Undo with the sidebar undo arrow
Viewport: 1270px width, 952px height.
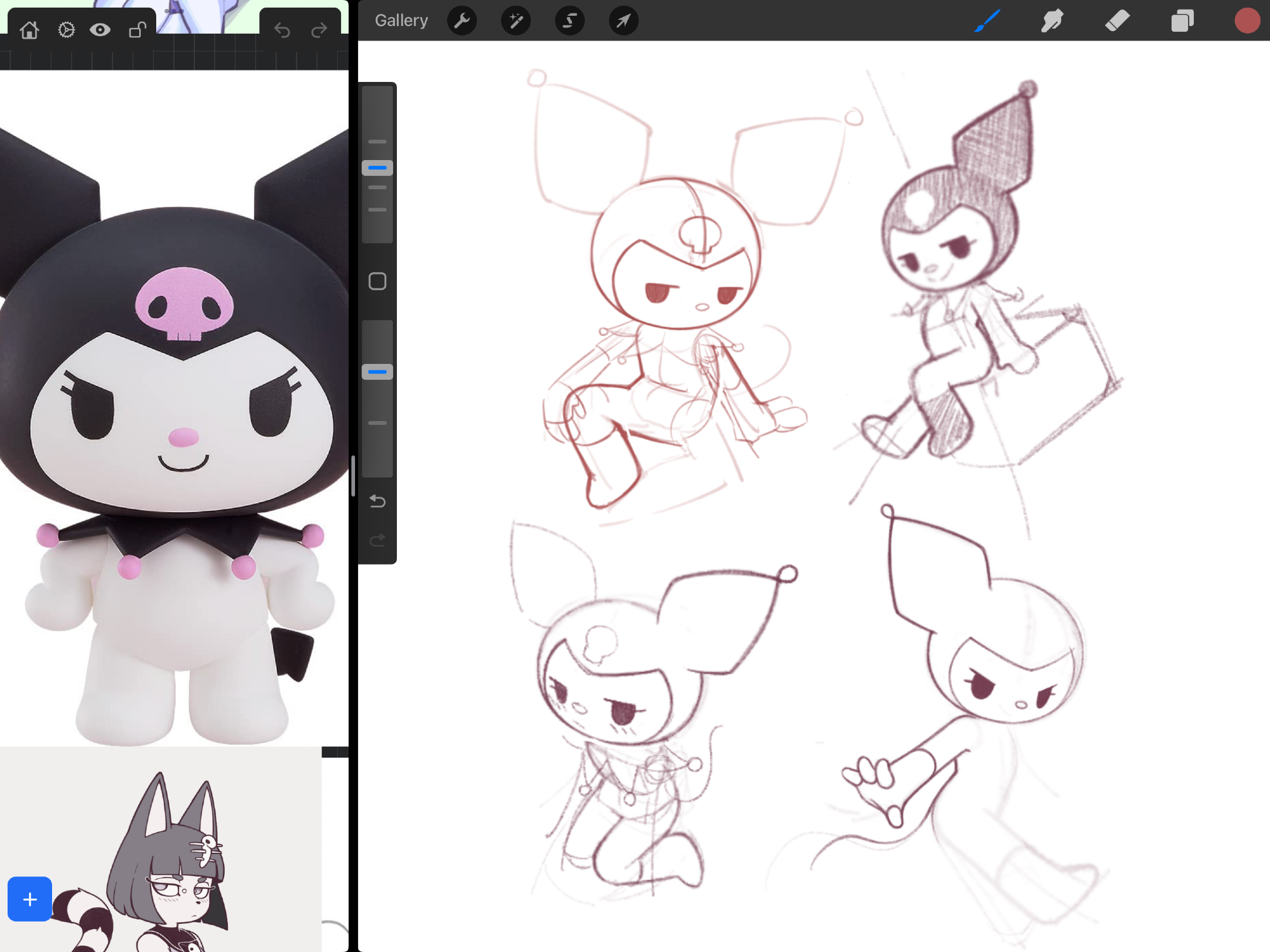tap(377, 502)
